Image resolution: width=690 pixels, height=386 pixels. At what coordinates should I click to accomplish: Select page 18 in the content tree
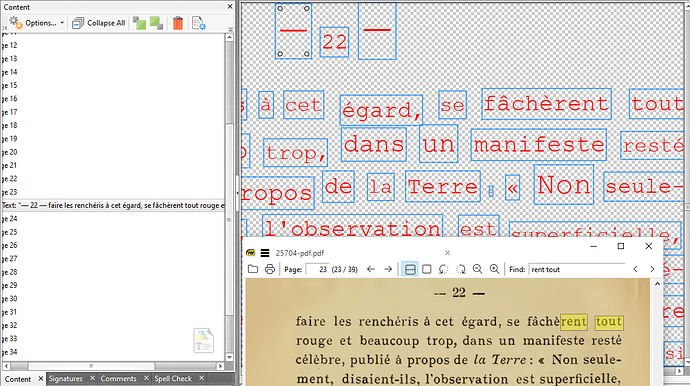(9, 125)
